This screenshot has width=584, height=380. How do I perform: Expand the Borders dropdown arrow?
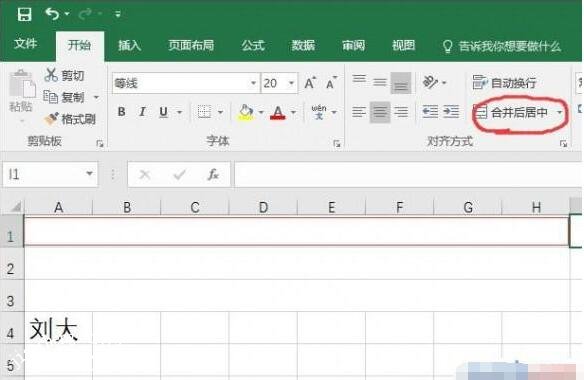[x=220, y=112]
